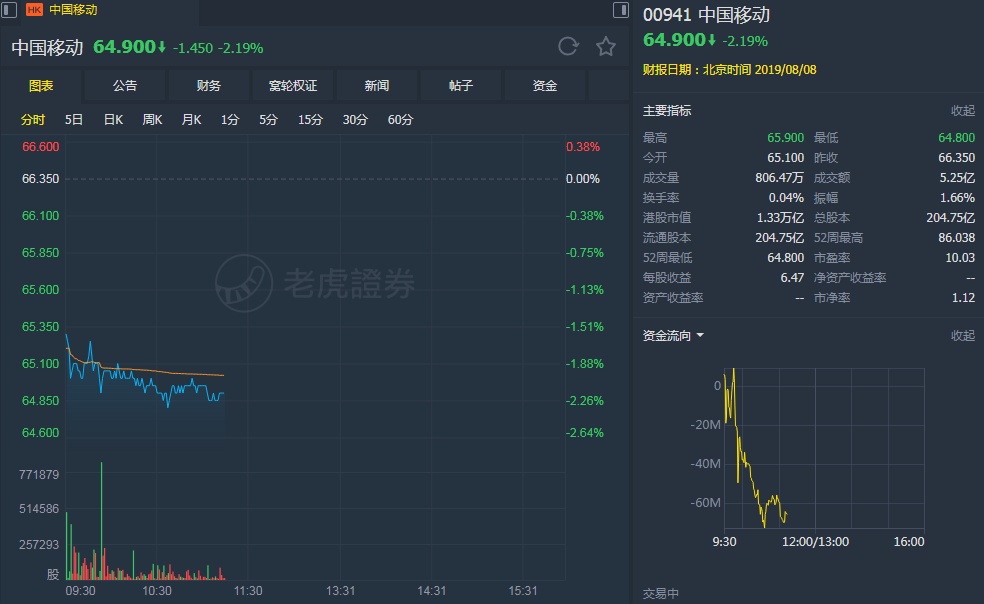The width and height of the screenshot is (984, 604).
Task: Open the 公告 tab
Action: [x=124, y=85]
